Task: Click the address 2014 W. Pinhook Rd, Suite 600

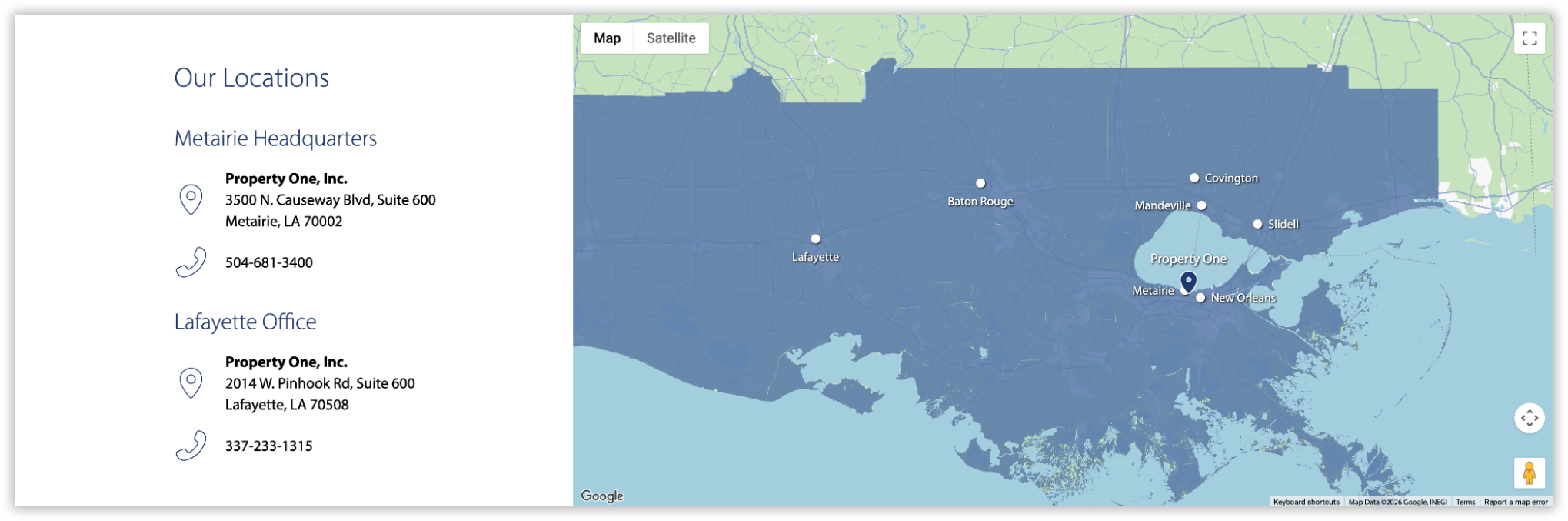Action: coord(320,383)
